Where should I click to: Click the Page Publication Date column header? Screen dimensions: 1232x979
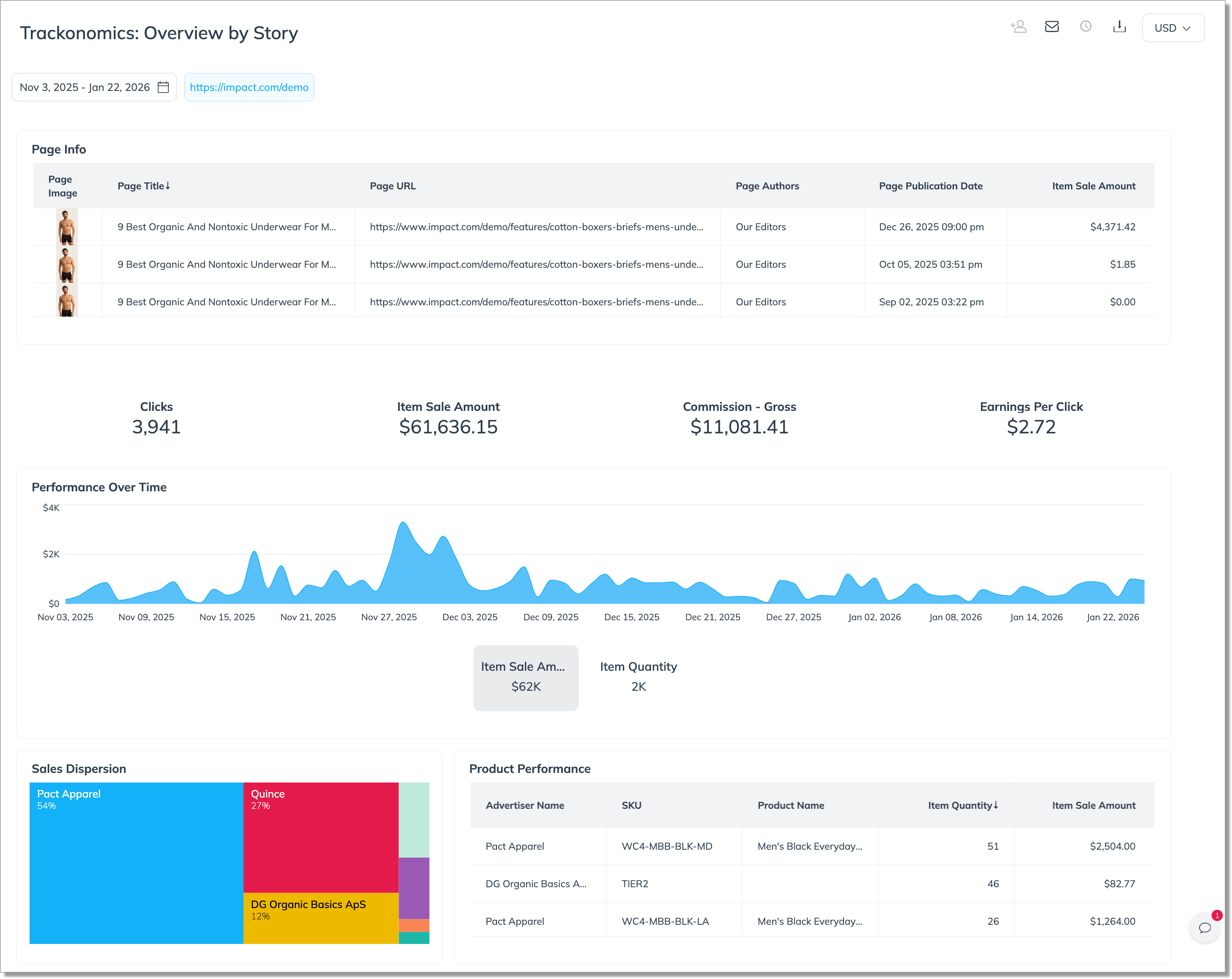930,186
